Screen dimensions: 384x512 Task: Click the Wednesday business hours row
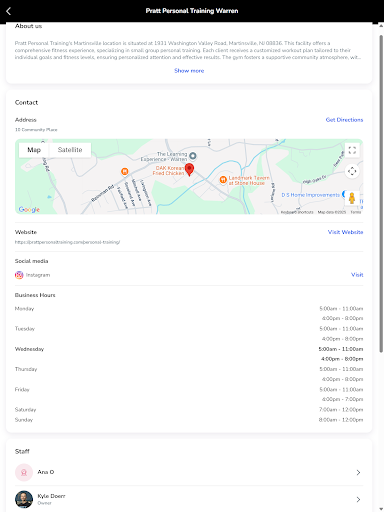pos(189,354)
